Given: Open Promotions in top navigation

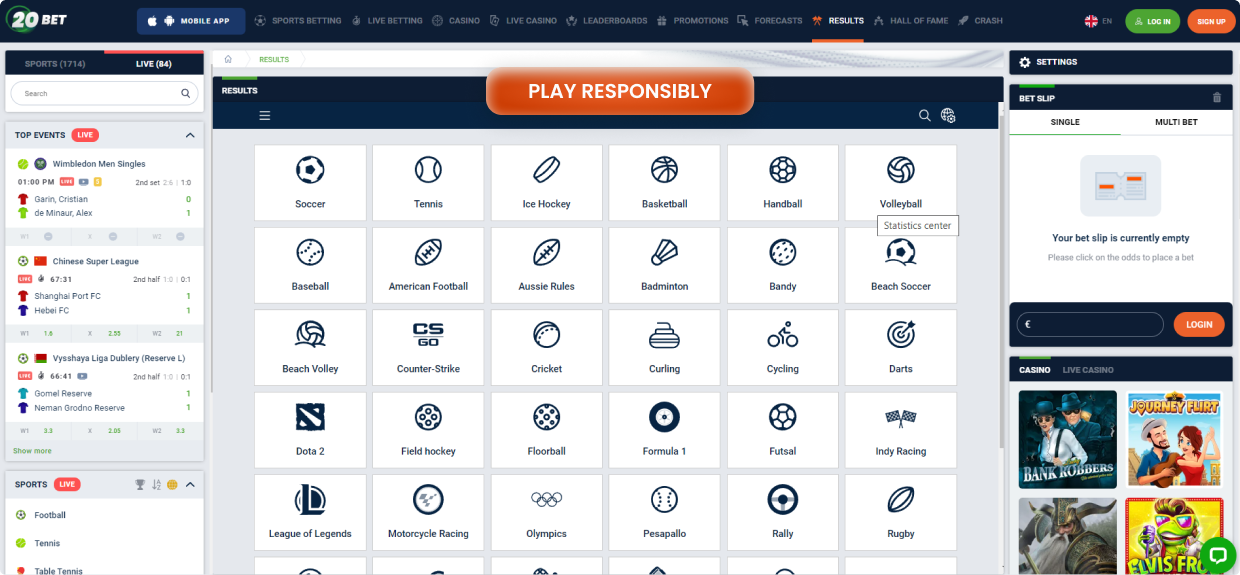Looking at the screenshot, I should [x=693, y=21].
